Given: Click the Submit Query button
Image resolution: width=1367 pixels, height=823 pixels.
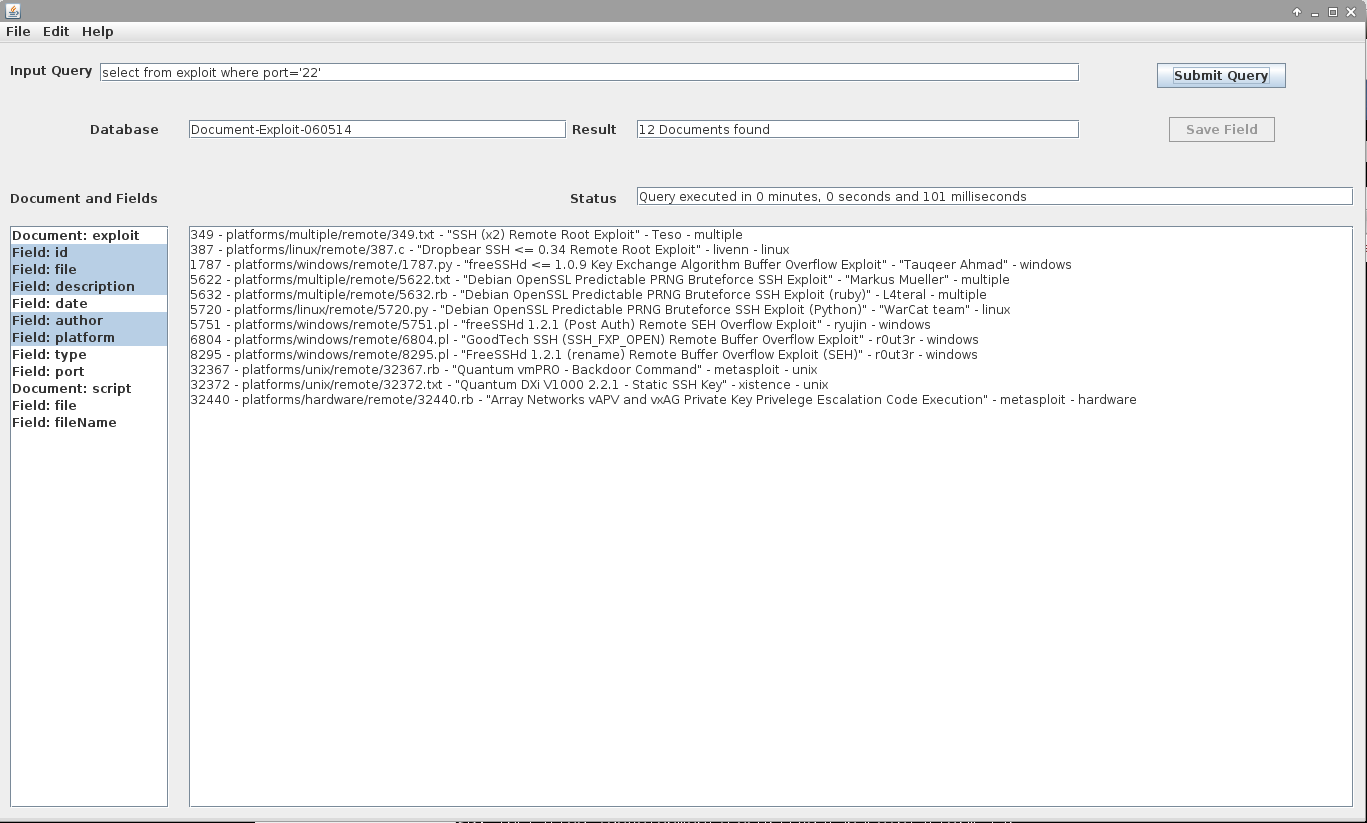Looking at the screenshot, I should [1221, 75].
